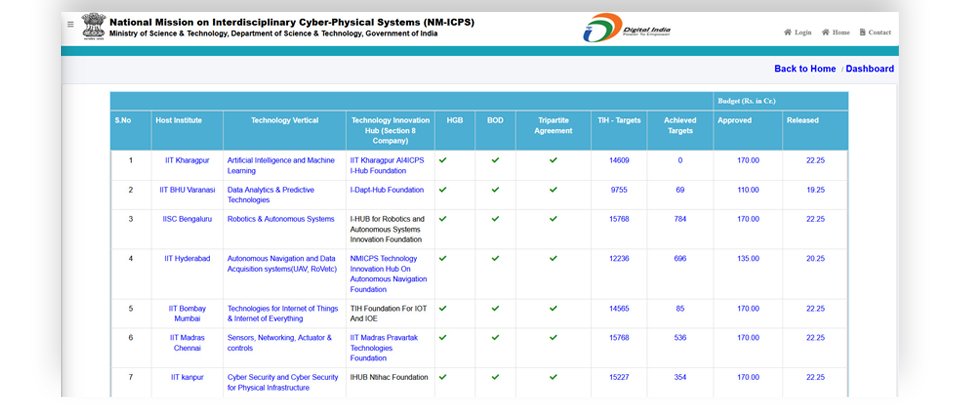Click achieved targets value 784
This screenshot has height=420, width=960.
pos(680,219)
